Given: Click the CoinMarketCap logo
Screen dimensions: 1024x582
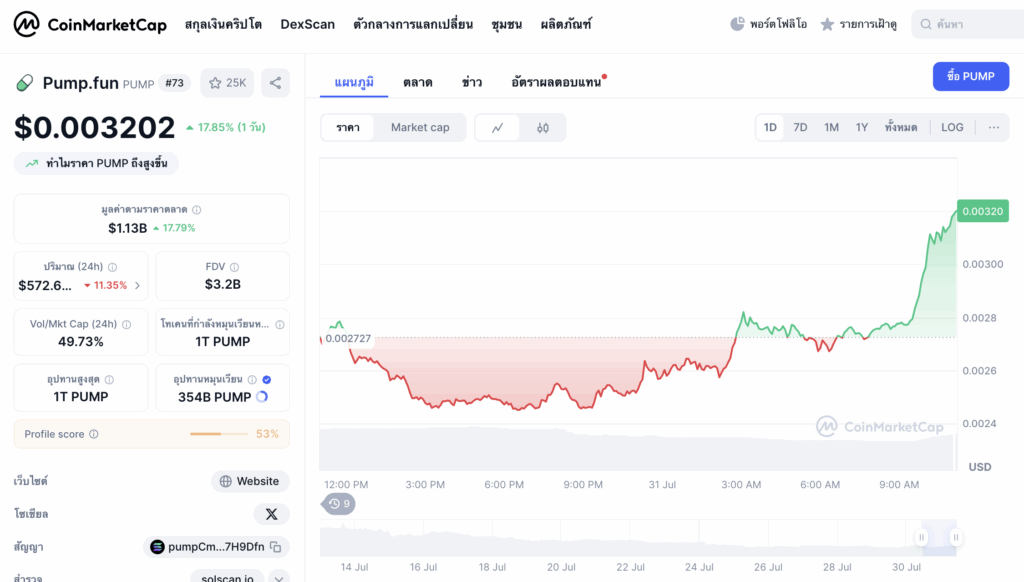Looking at the screenshot, I should 90,24.
